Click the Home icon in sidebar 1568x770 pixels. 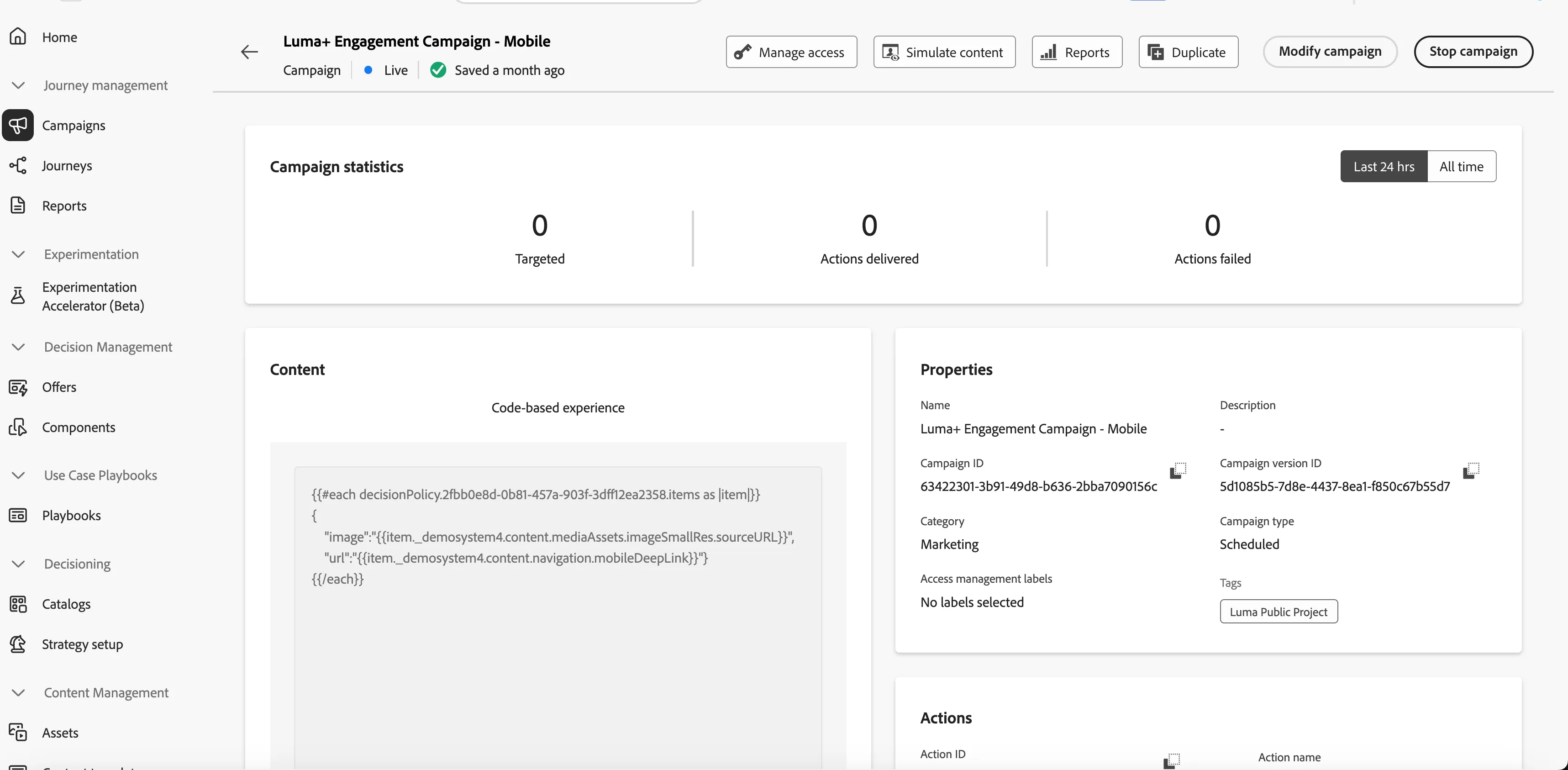point(18,37)
